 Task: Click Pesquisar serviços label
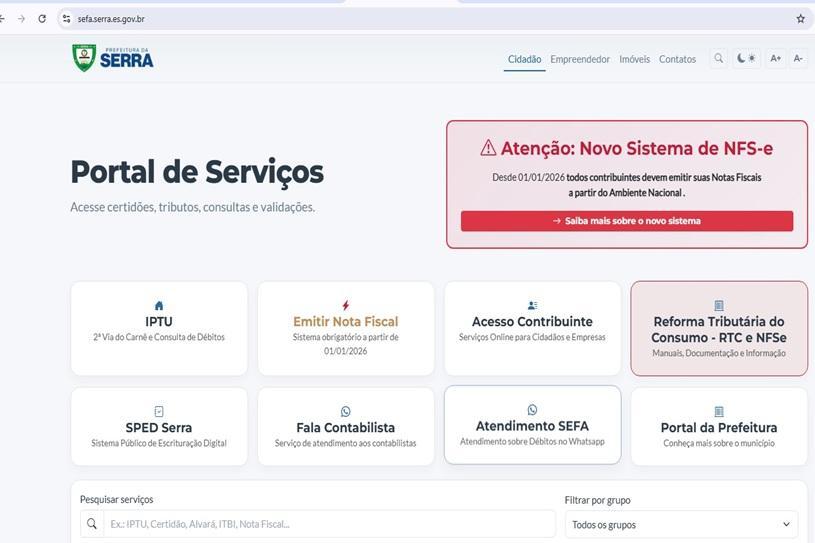[116, 499]
